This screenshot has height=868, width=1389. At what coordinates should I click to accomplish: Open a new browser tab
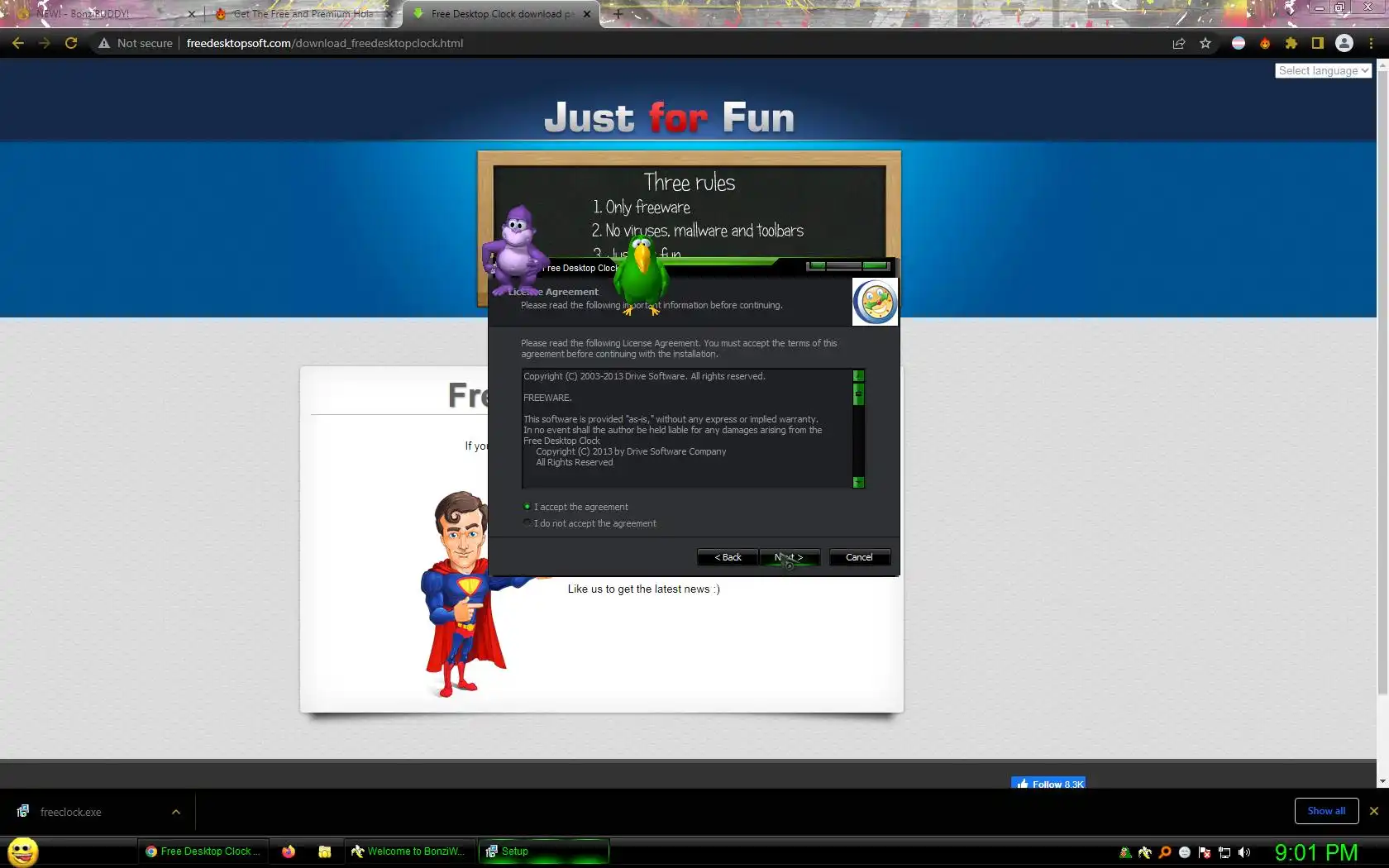(x=618, y=14)
